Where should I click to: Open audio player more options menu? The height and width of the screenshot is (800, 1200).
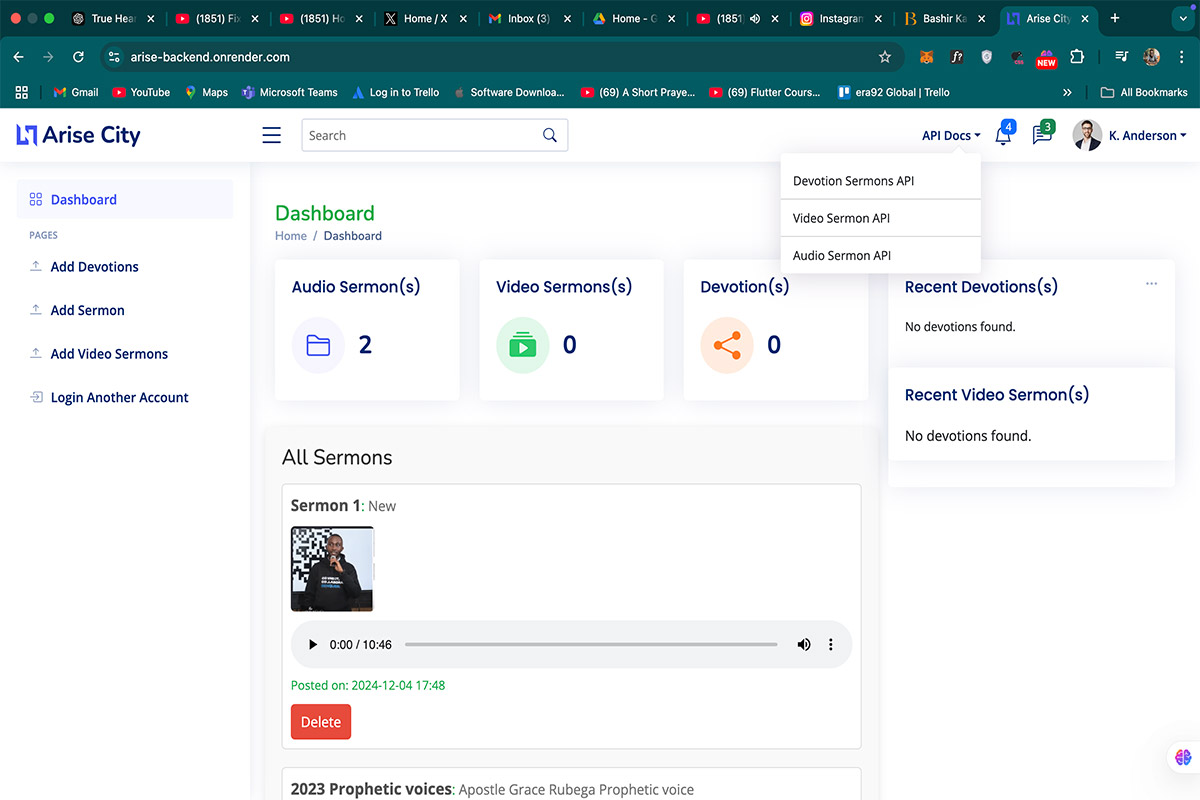pyautogui.click(x=830, y=645)
